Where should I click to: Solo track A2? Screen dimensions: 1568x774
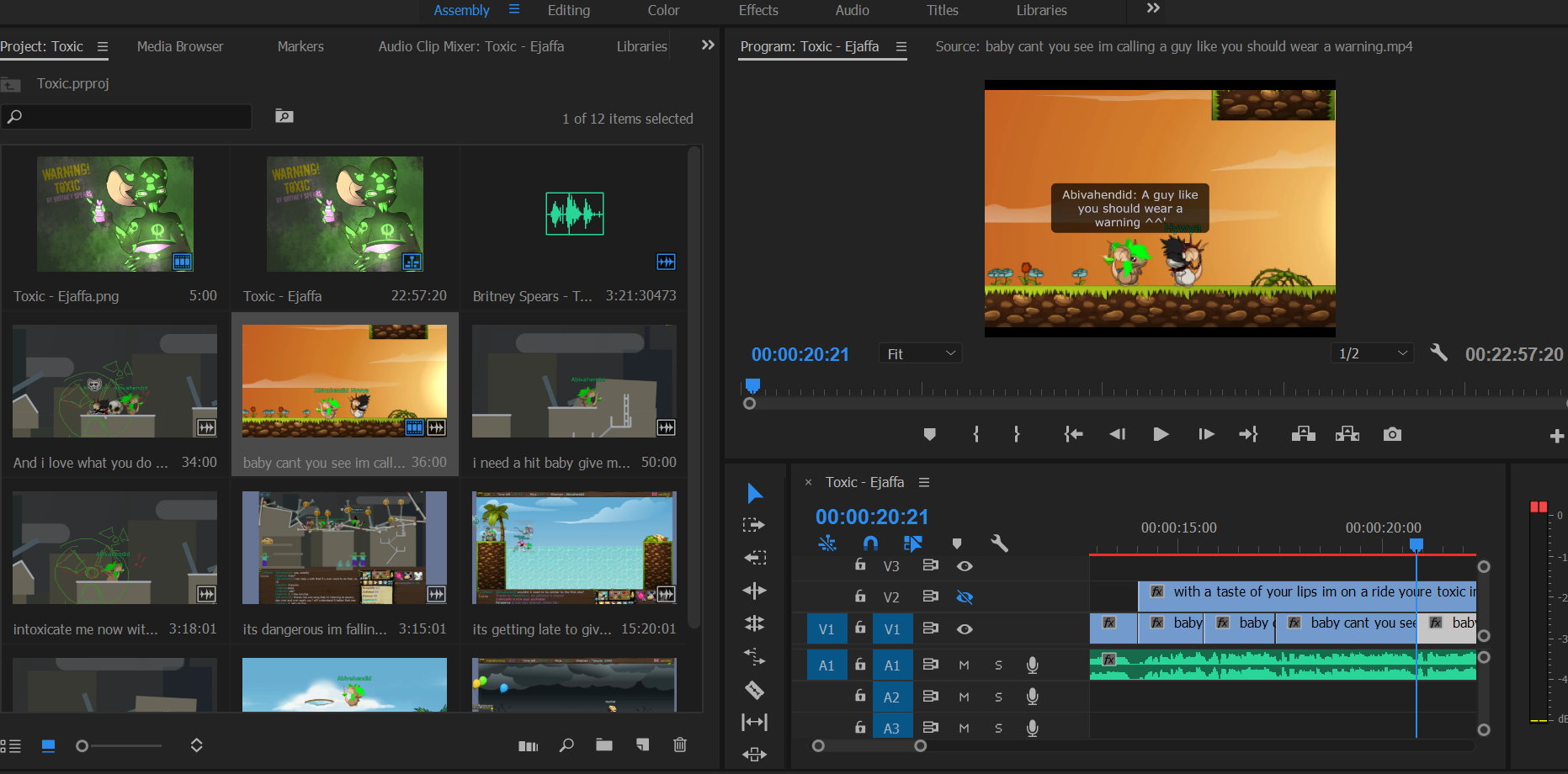(999, 697)
